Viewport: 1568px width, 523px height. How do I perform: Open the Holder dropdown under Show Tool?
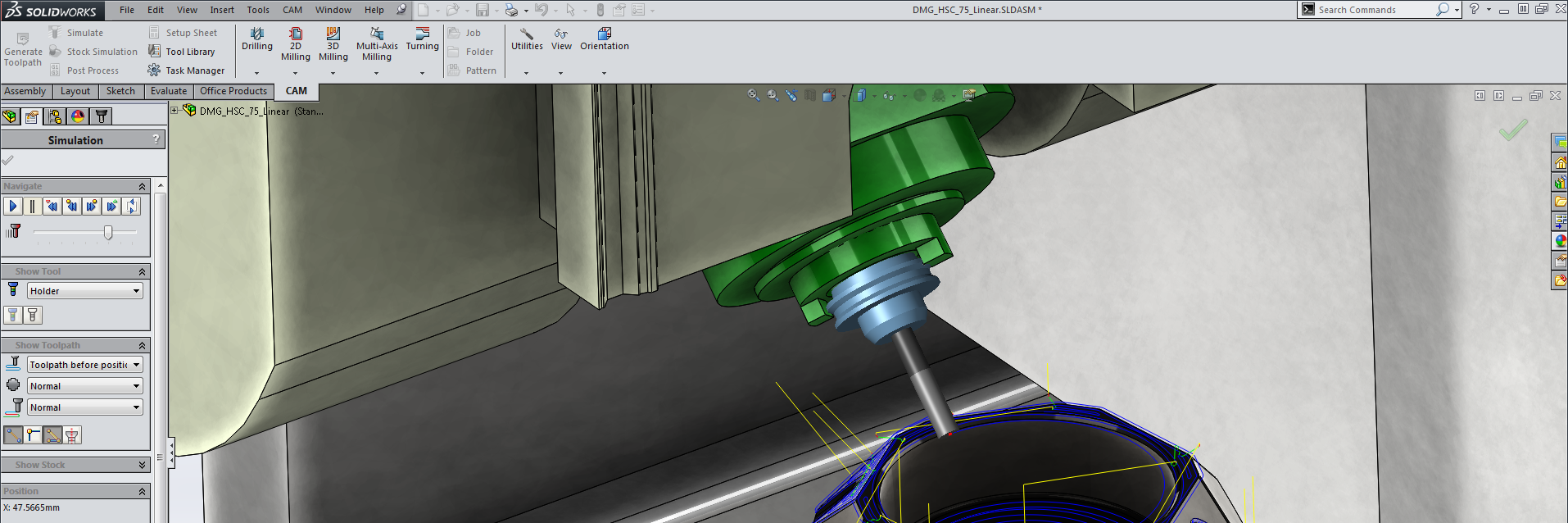85,291
